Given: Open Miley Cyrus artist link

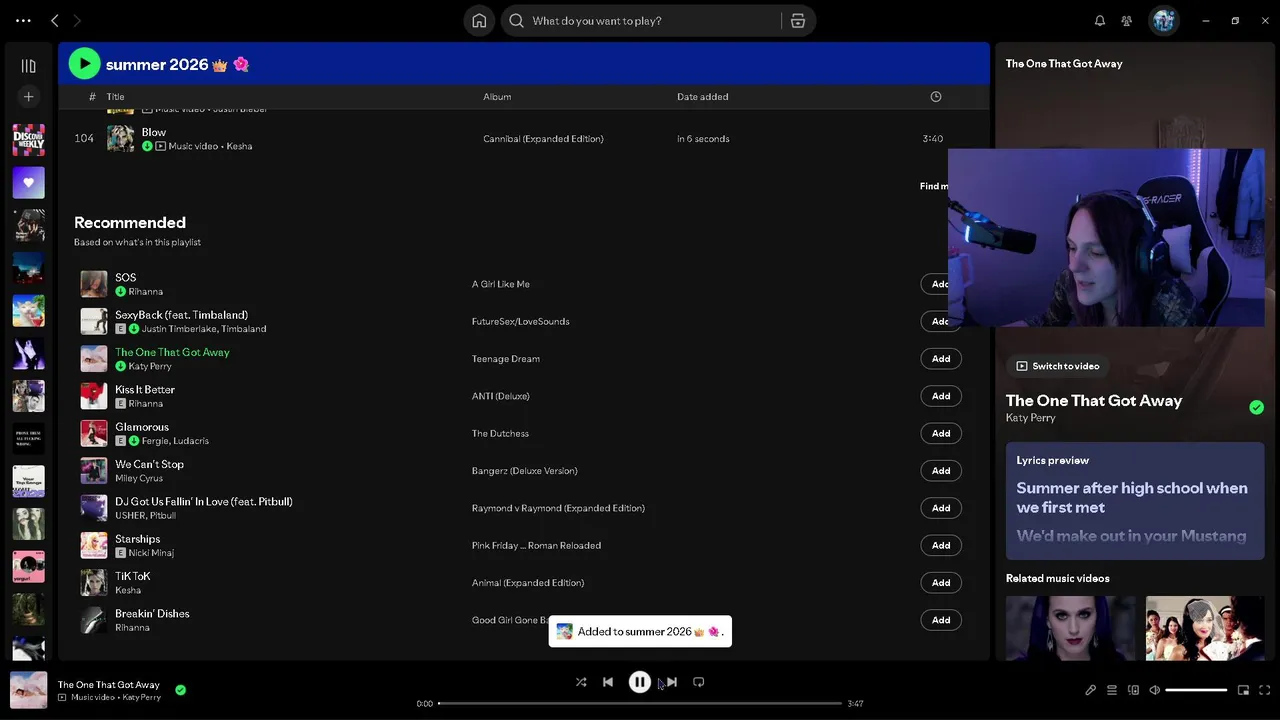Looking at the screenshot, I should click(x=139, y=478).
